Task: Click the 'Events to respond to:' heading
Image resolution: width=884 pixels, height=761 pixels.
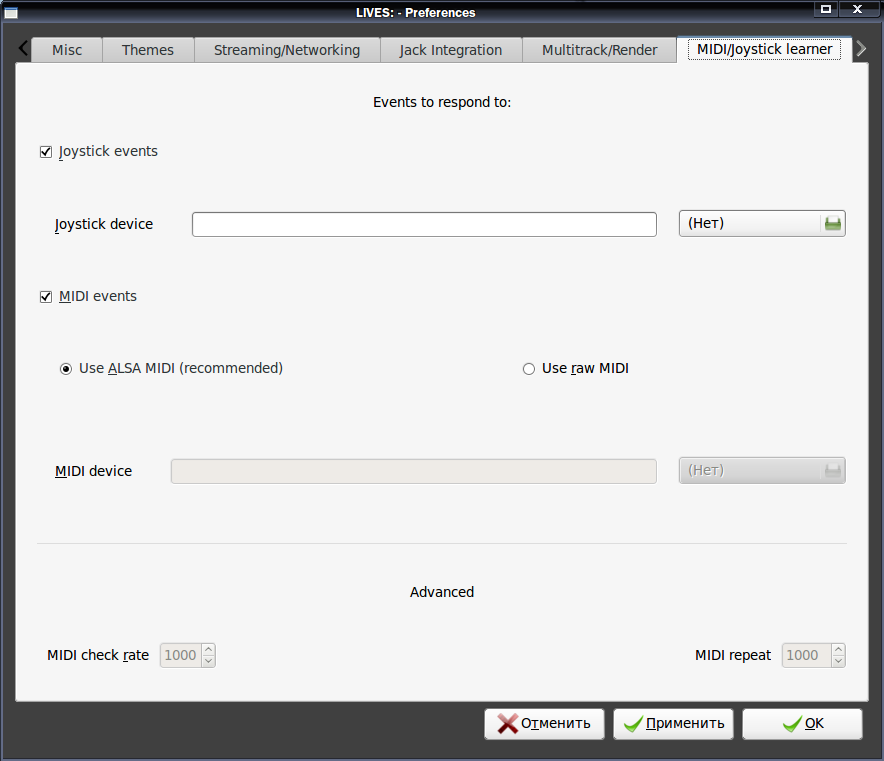Action: (x=442, y=103)
